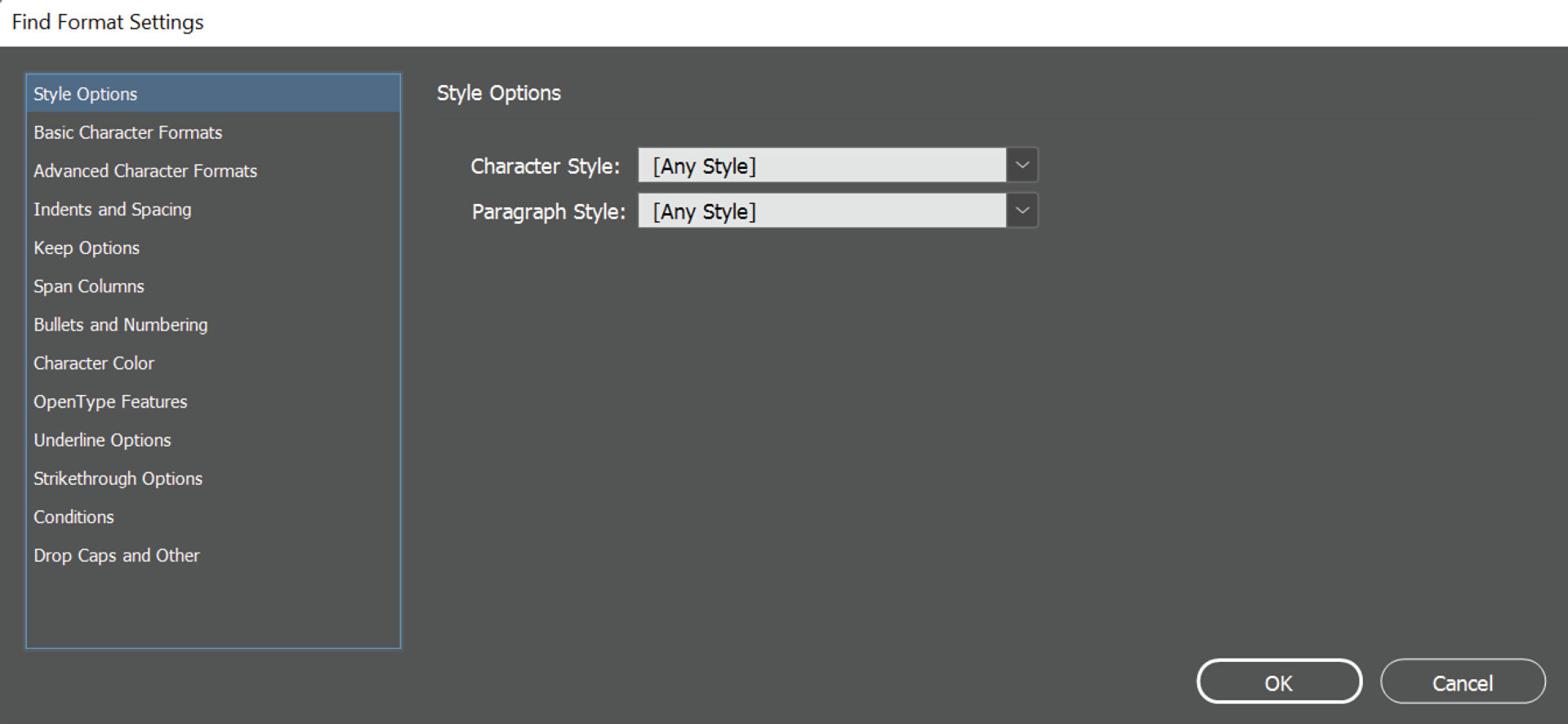The image size is (1568, 724).
Task: Select Strikethrough Options category
Action: point(118,477)
